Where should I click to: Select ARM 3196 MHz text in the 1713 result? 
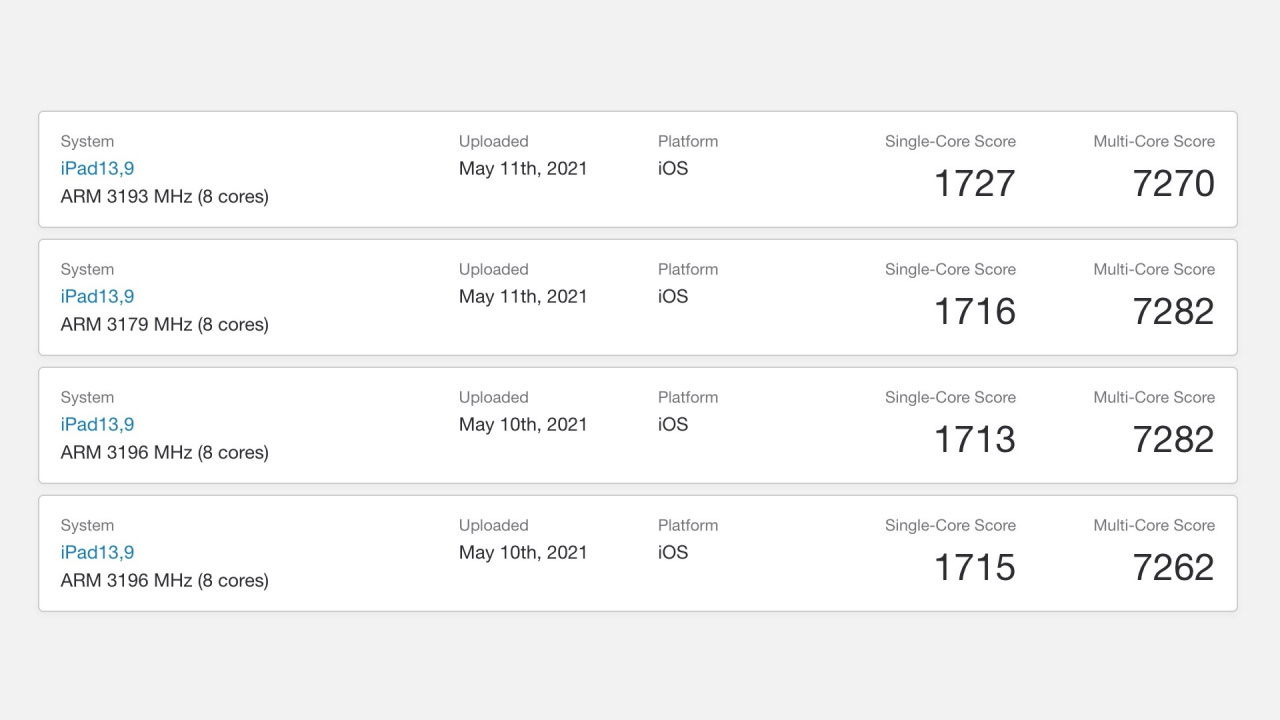tap(126, 453)
